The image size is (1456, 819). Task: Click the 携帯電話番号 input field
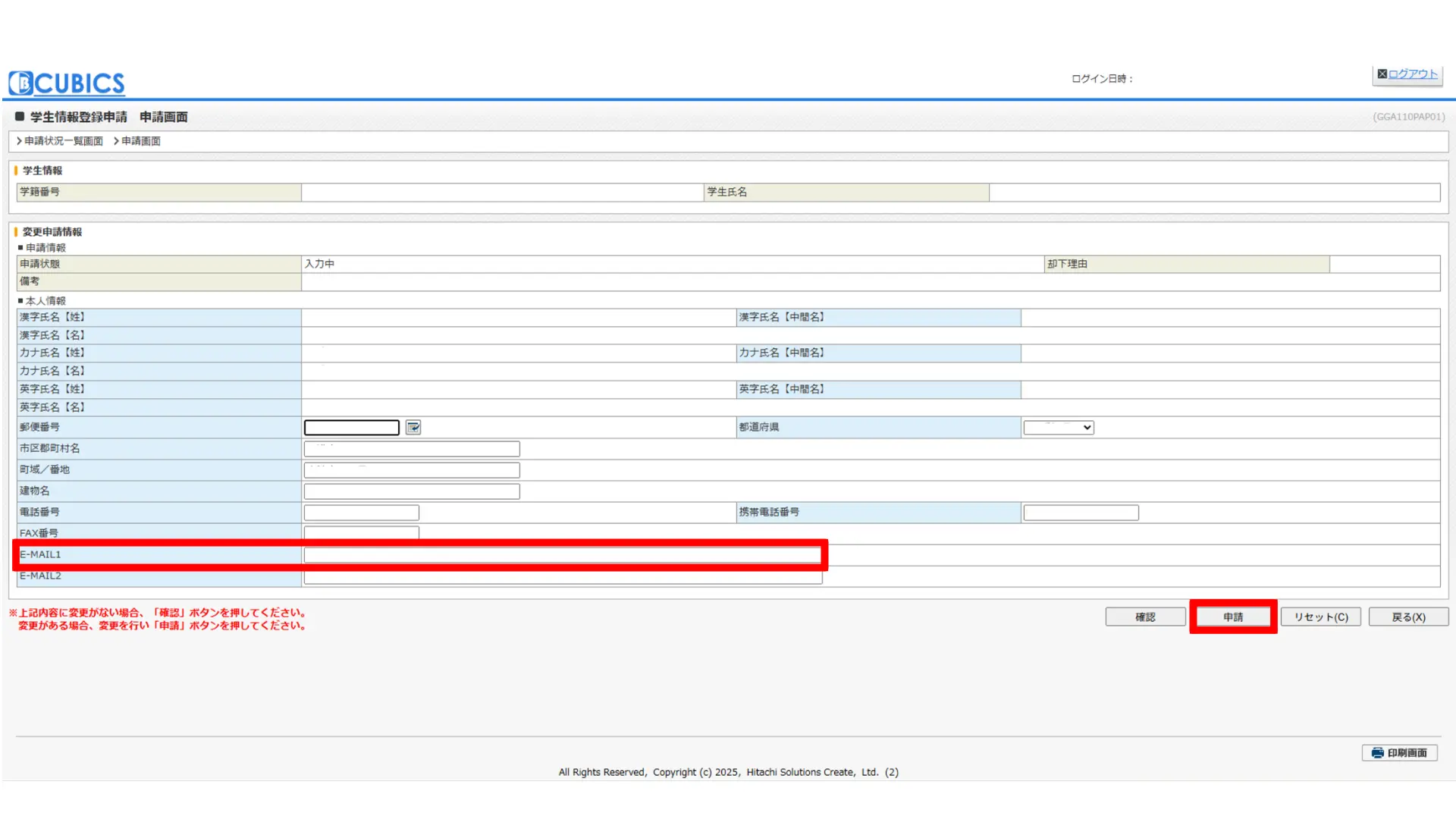point(1081,513)
